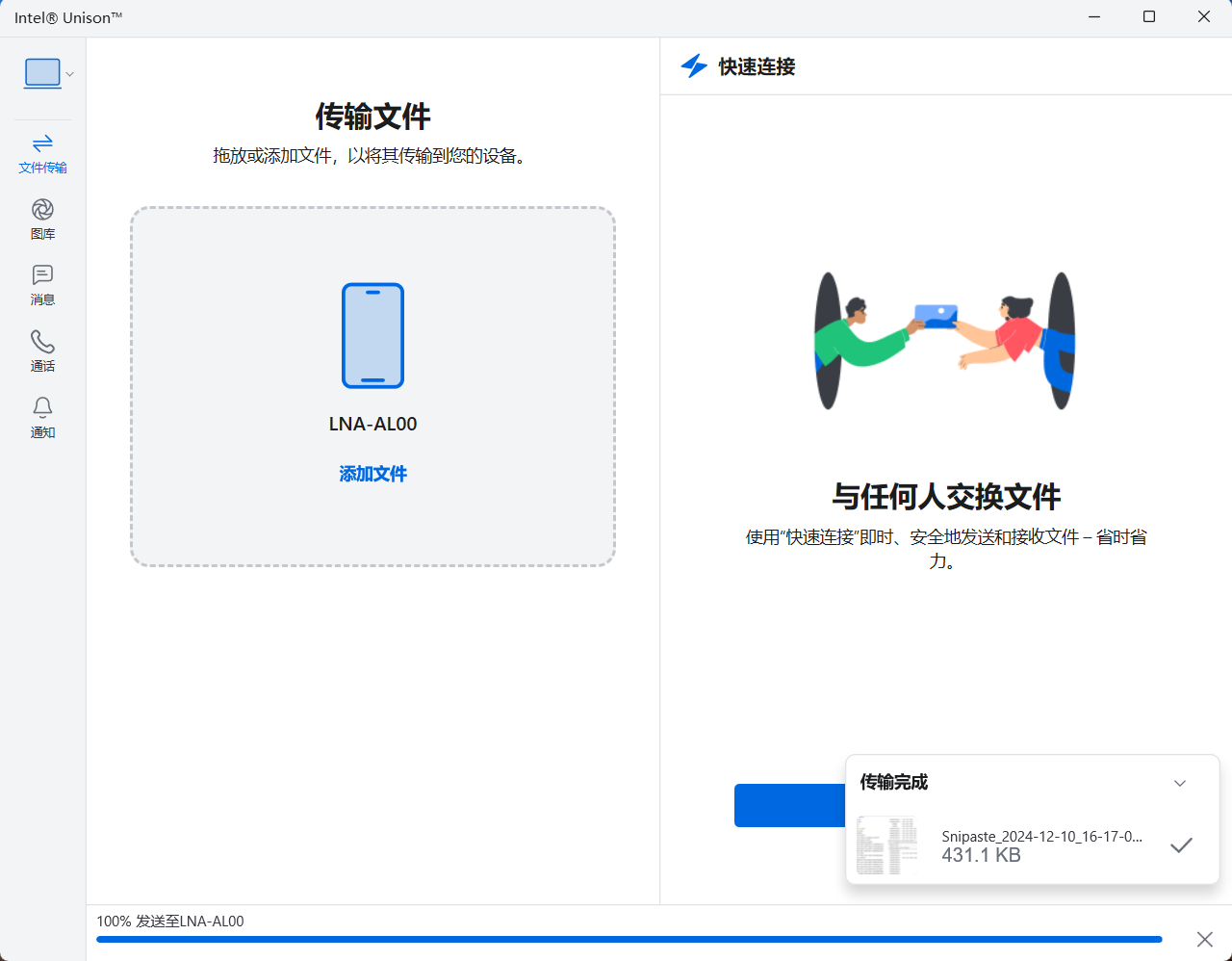The width and height of the screenshot is (1232, 961).
Task: Switch to the 图库 gallery tab
Action: click(42, 220)
